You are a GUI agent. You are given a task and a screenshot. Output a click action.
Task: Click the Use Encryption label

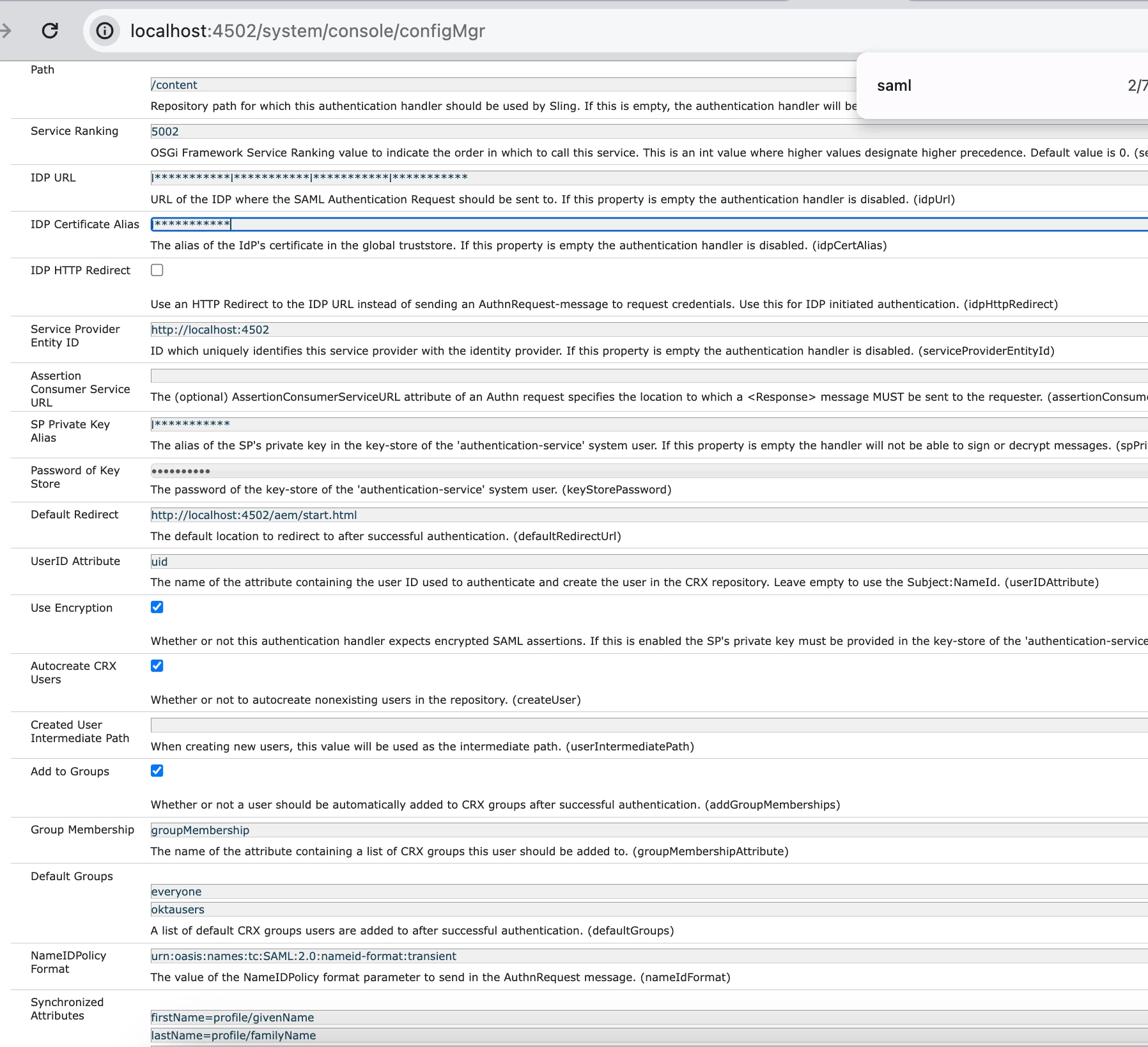pyautogui.click(x=72, y=608)
